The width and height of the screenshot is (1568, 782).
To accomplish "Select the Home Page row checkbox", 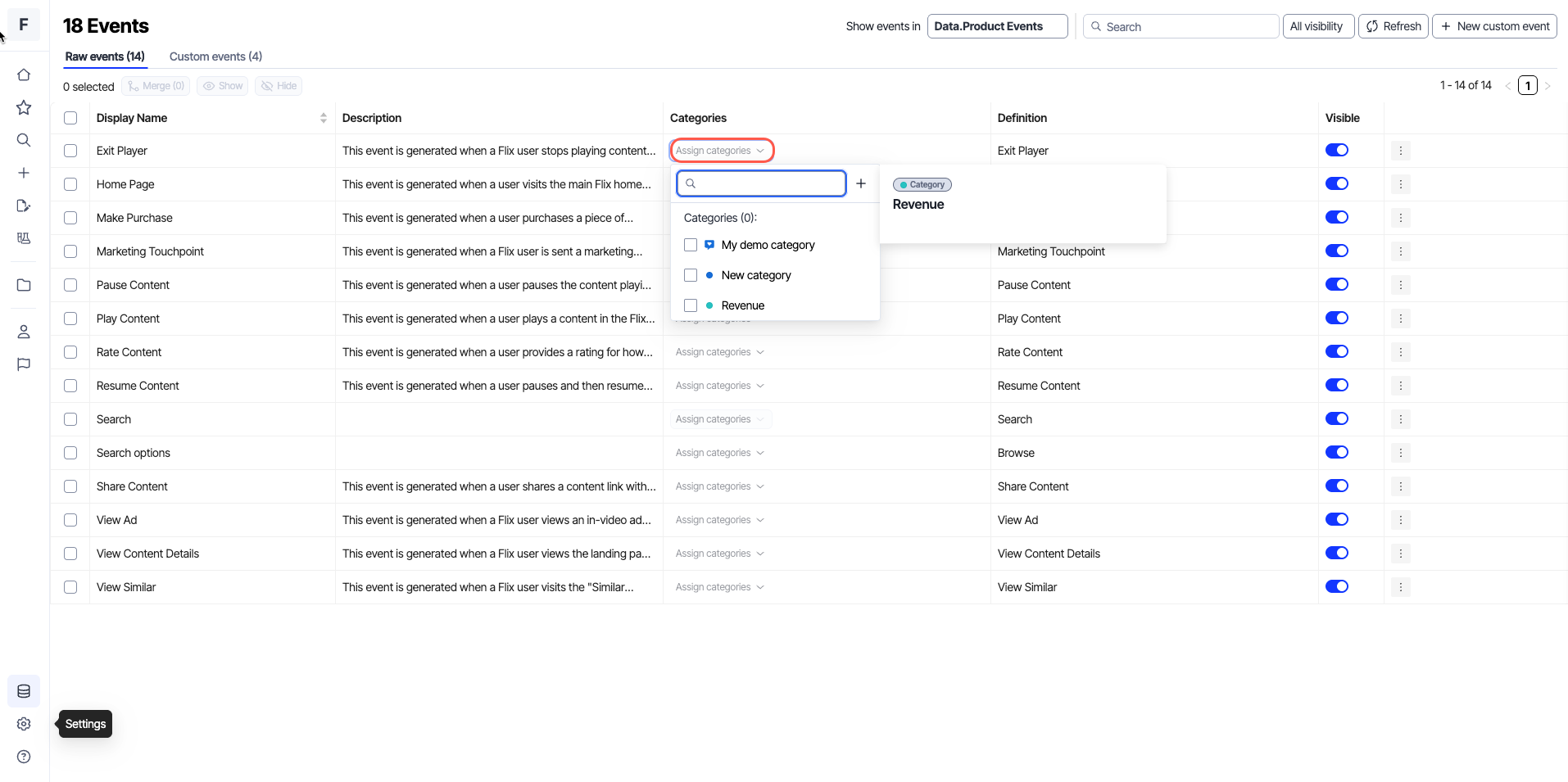I will (x=70, y=184).
